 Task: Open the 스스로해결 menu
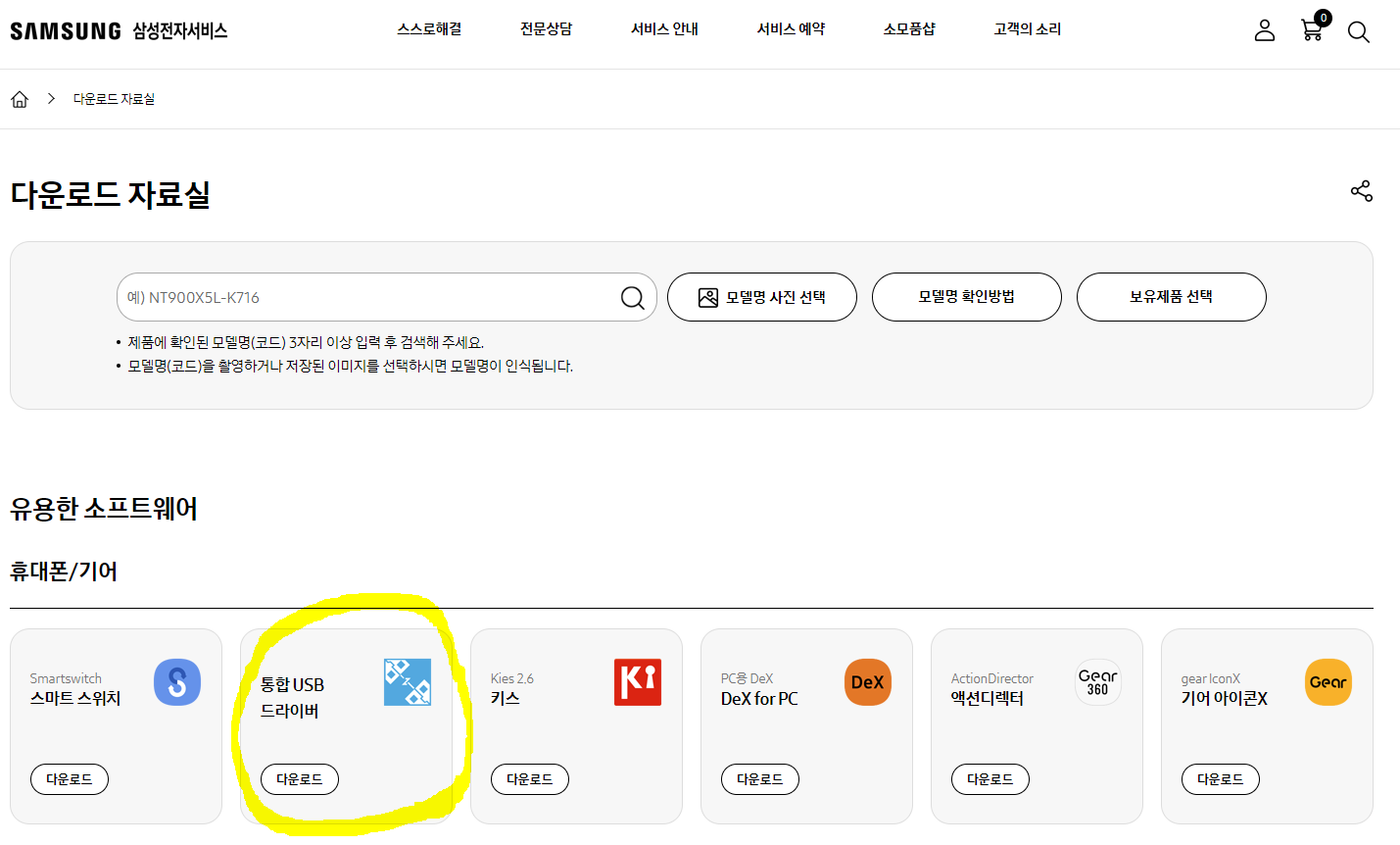[429, 29]
